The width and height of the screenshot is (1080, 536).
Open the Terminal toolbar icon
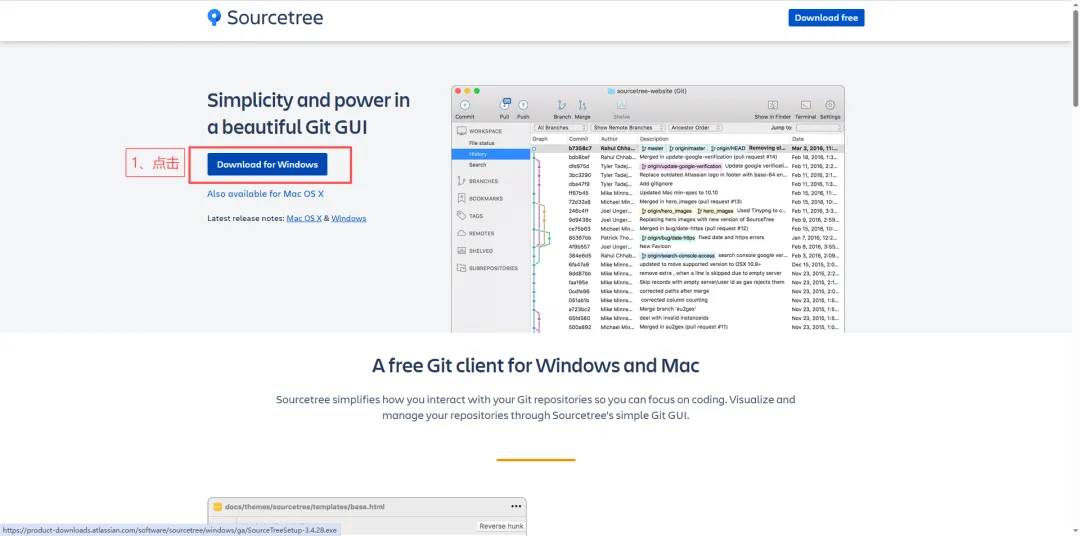[x=805, y=105]
